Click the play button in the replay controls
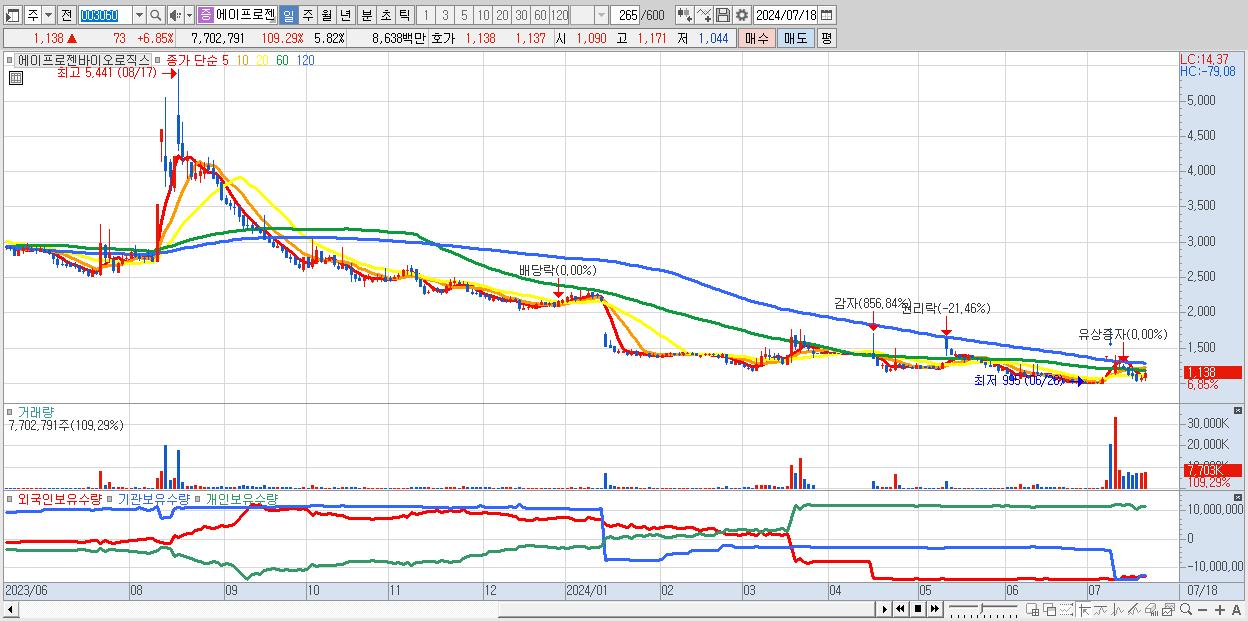Screen dimensions: 1248x621 (884, 609)
